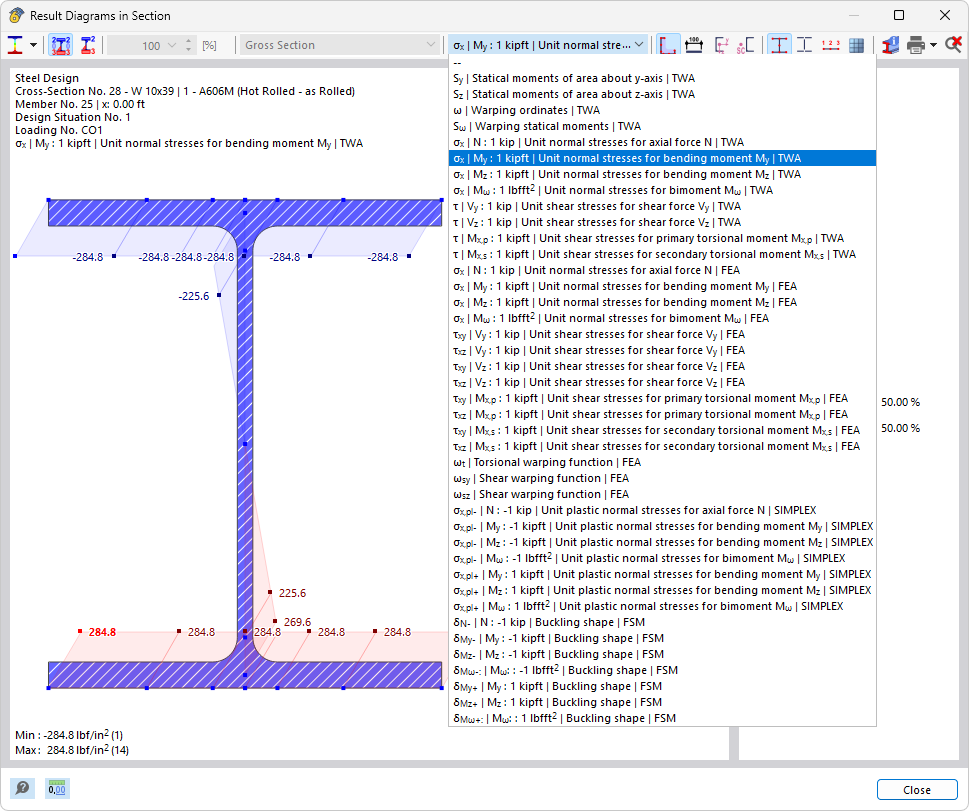This screenshot has height=811, width=969.
Task: Select τxy Vy shear force FEA entry
Action: tap(662, 334)
